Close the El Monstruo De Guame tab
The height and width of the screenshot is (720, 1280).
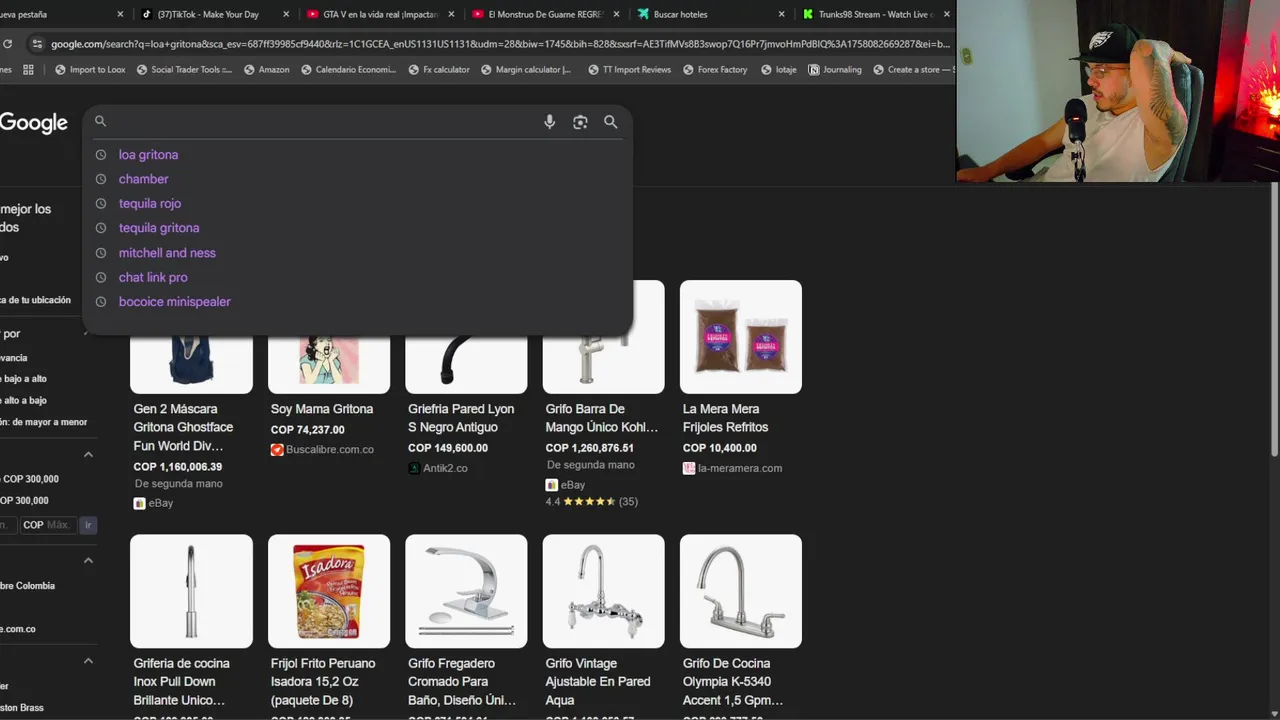pos(616,14)
